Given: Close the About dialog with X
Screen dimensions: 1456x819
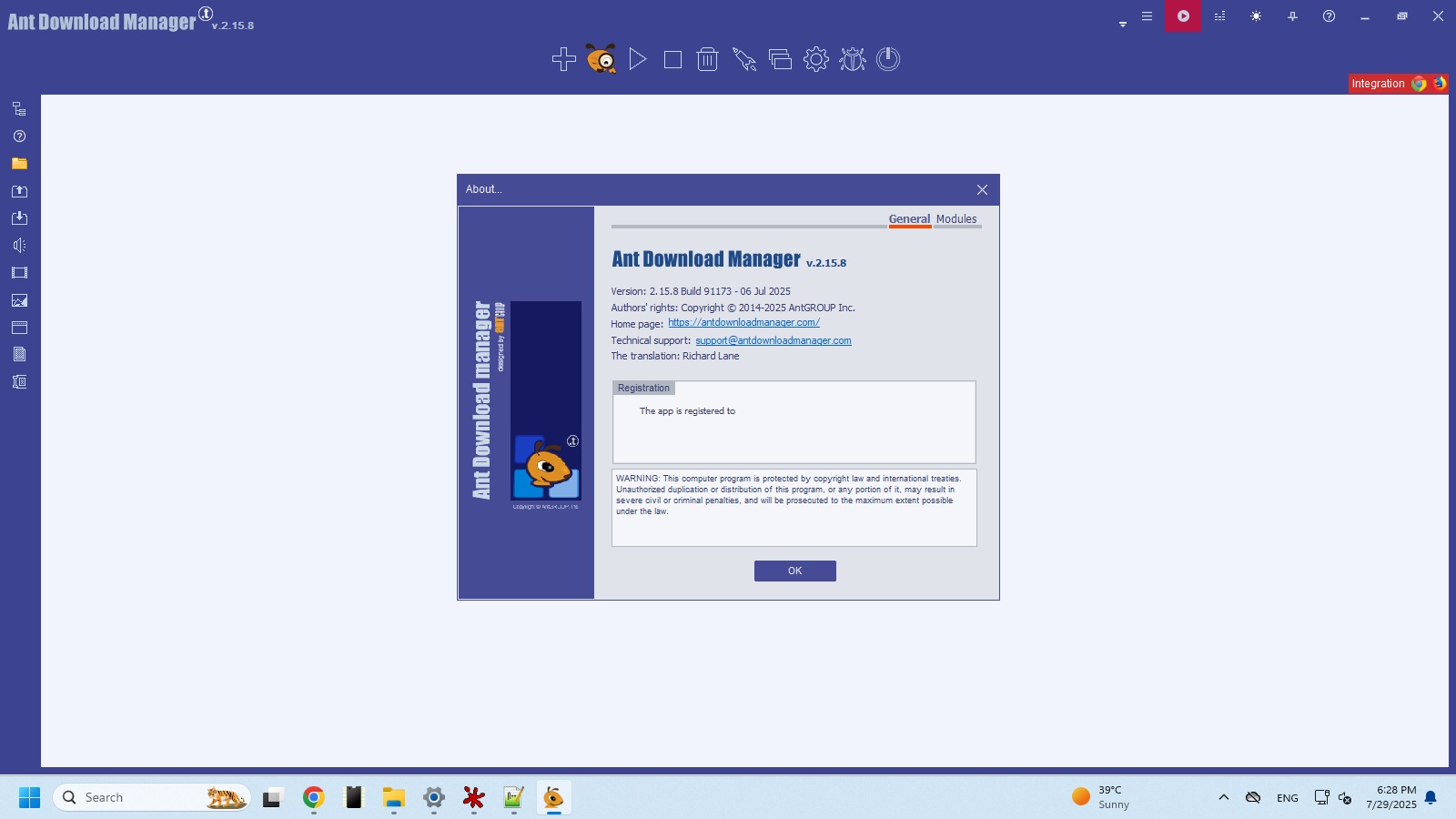Looking at the screenshot, I should point(982,189).
